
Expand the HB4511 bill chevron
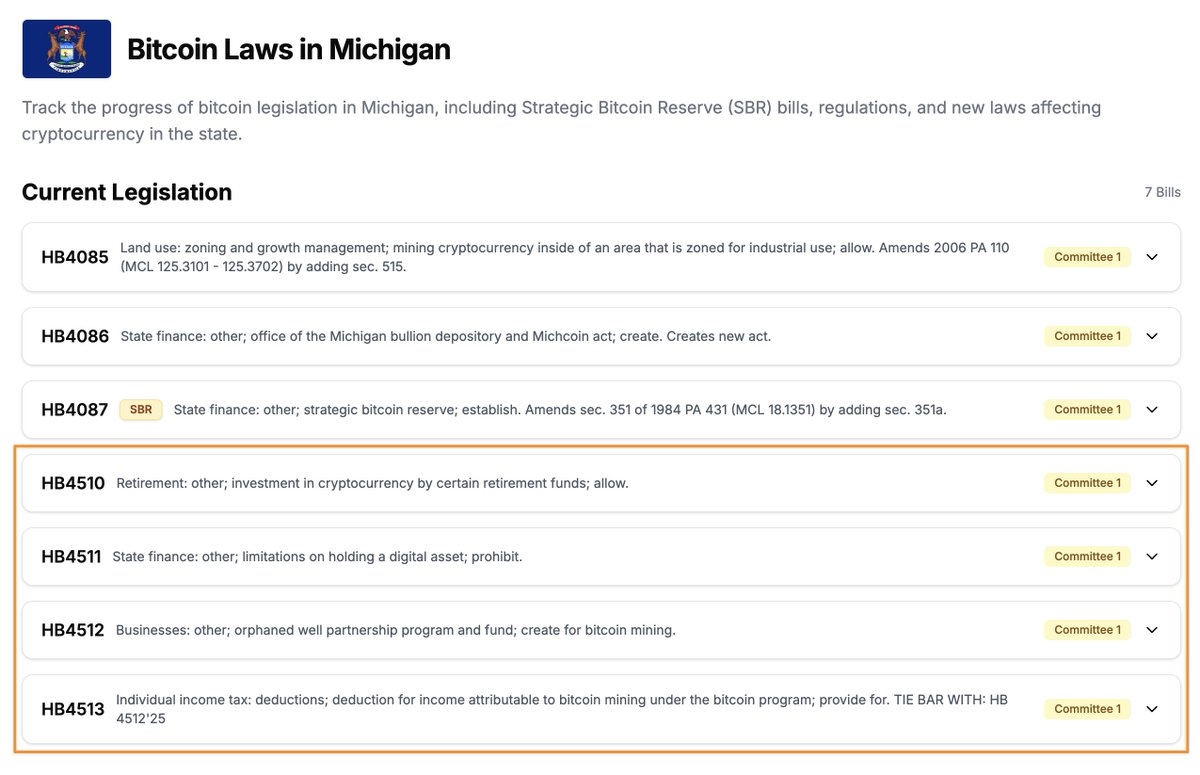1152,556
